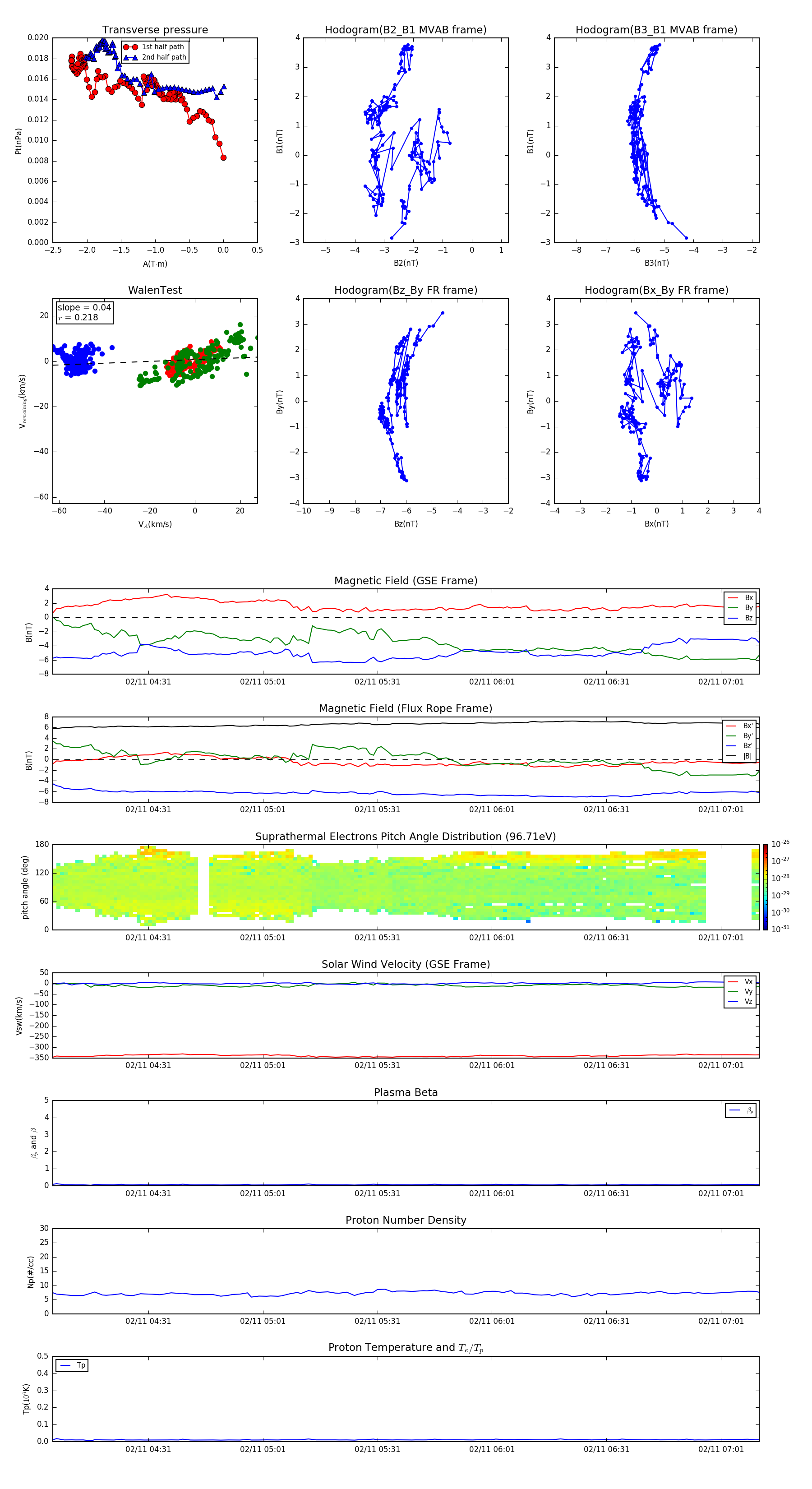Click the 'Bx(nT)' x-axis label
Screen dimensions: 812x1489
tap(656, 524)
